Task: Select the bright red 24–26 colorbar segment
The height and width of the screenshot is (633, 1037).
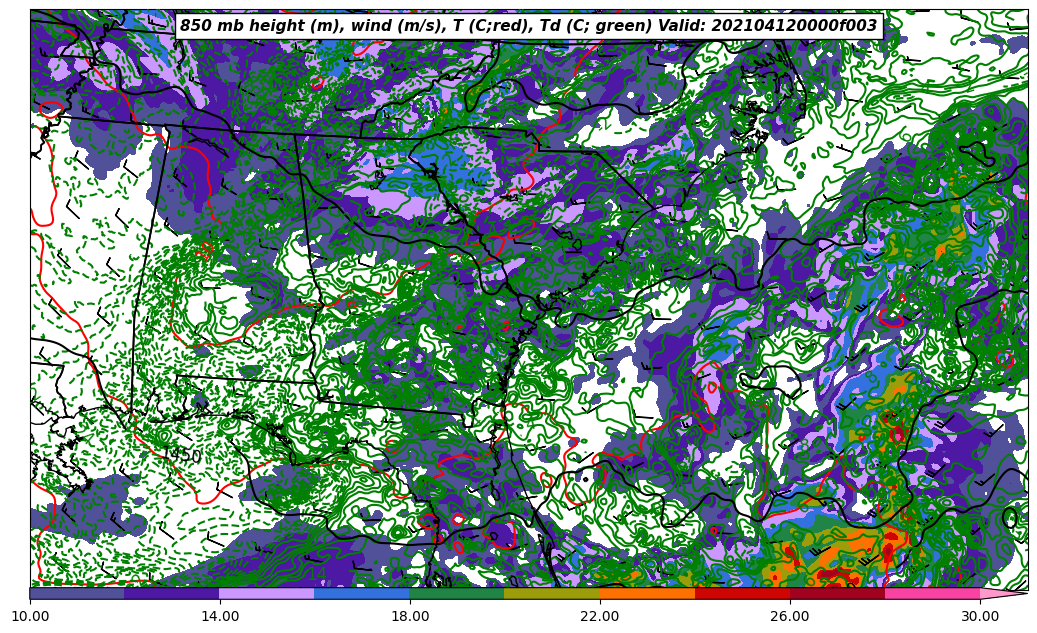Action: pyautogui.click(x=742, y=593)
